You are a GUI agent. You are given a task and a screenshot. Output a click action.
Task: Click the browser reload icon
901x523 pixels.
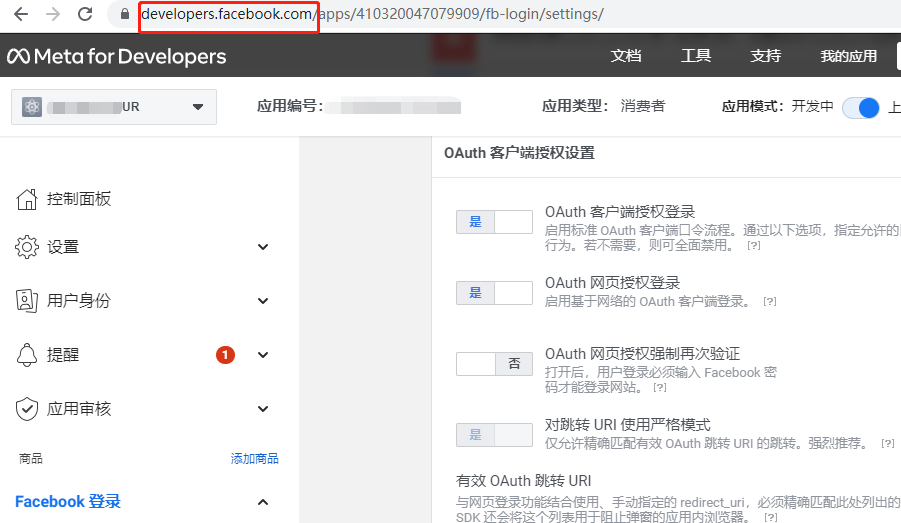click(85, 15)
